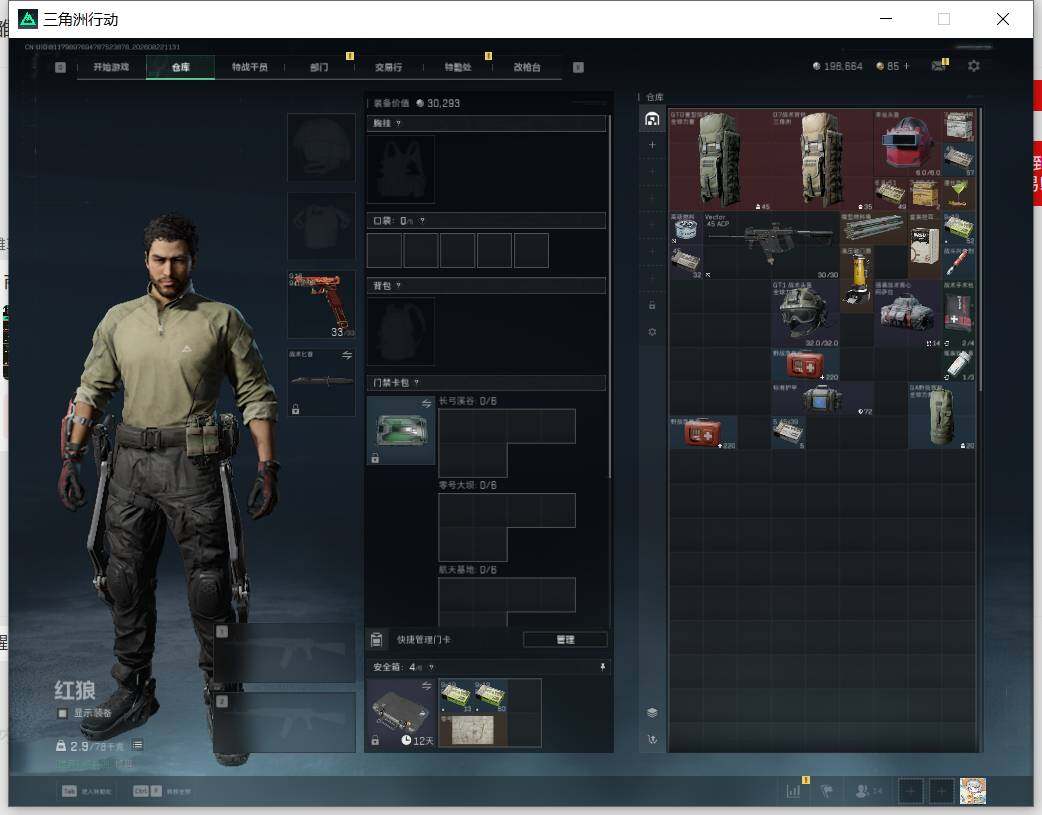Click the next-tab key icon right of 改枪台

(x=578, y=67)
